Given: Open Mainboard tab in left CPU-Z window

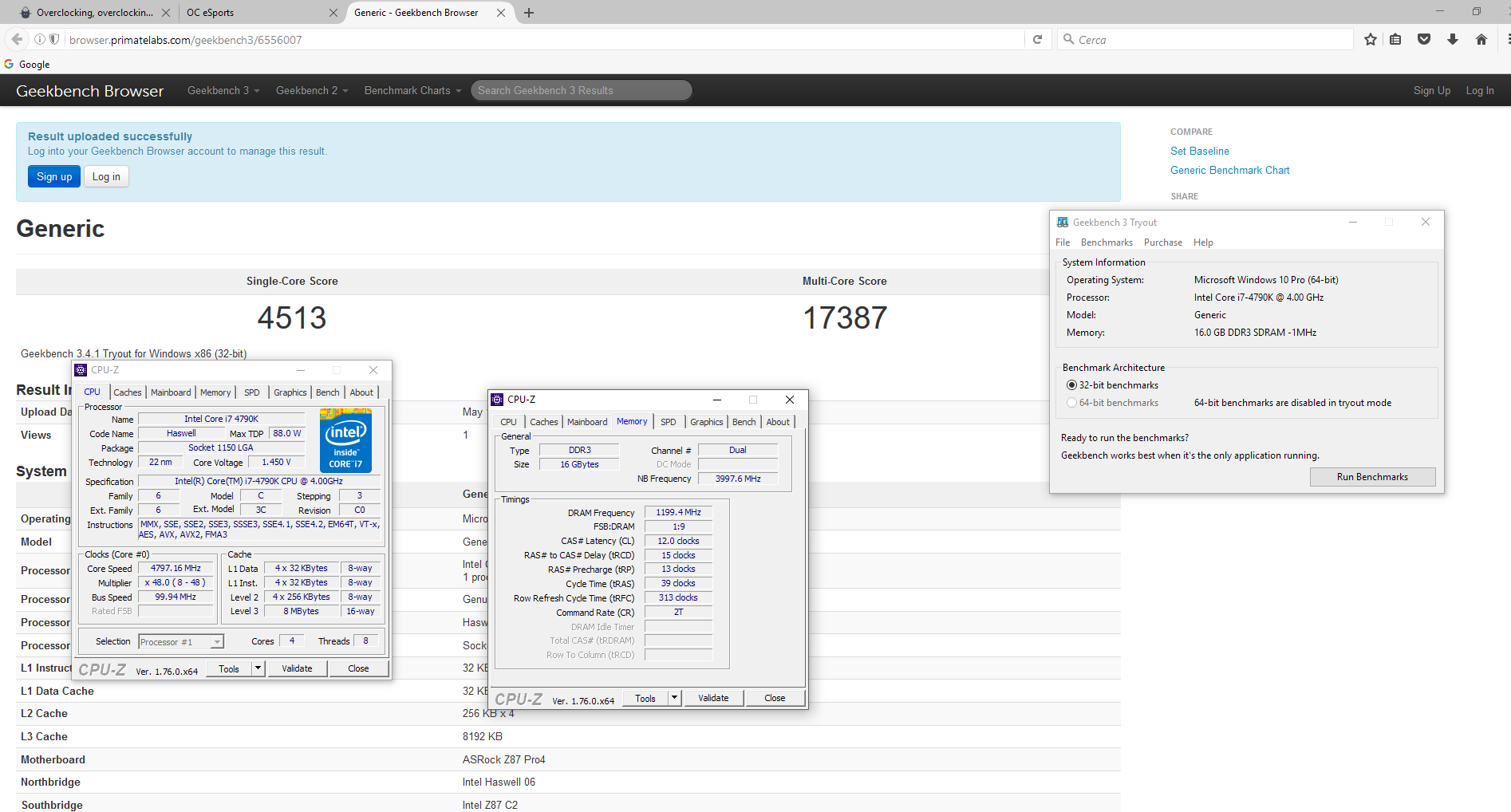Looking at the screenshot, I should (x=171, y=392).
